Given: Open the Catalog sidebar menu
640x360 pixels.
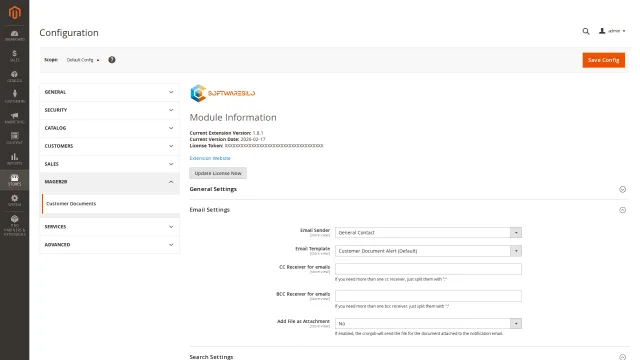Looking at the screenshot, I should (14, 77).
